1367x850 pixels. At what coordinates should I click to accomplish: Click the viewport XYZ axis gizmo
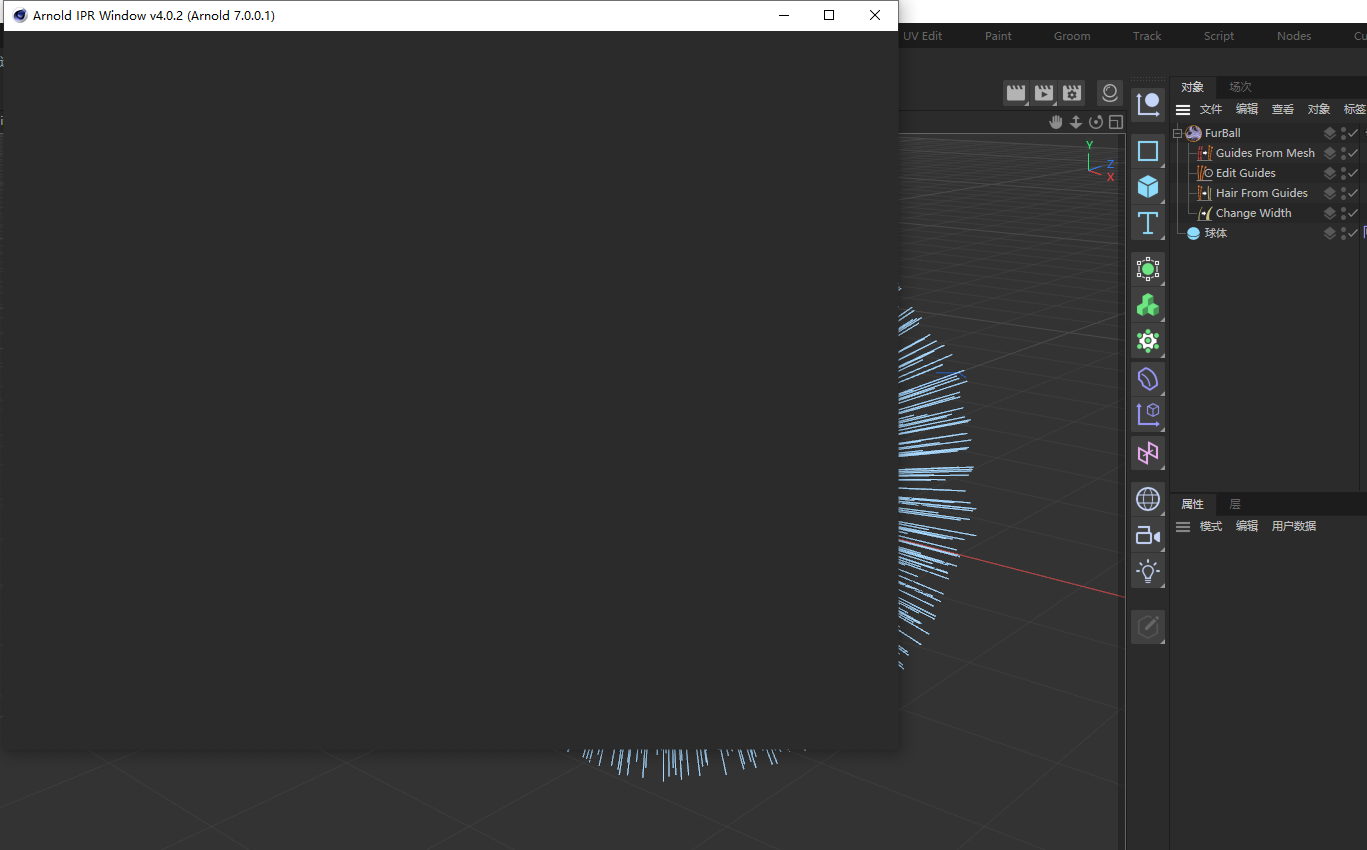click(x=1100, y=162)
